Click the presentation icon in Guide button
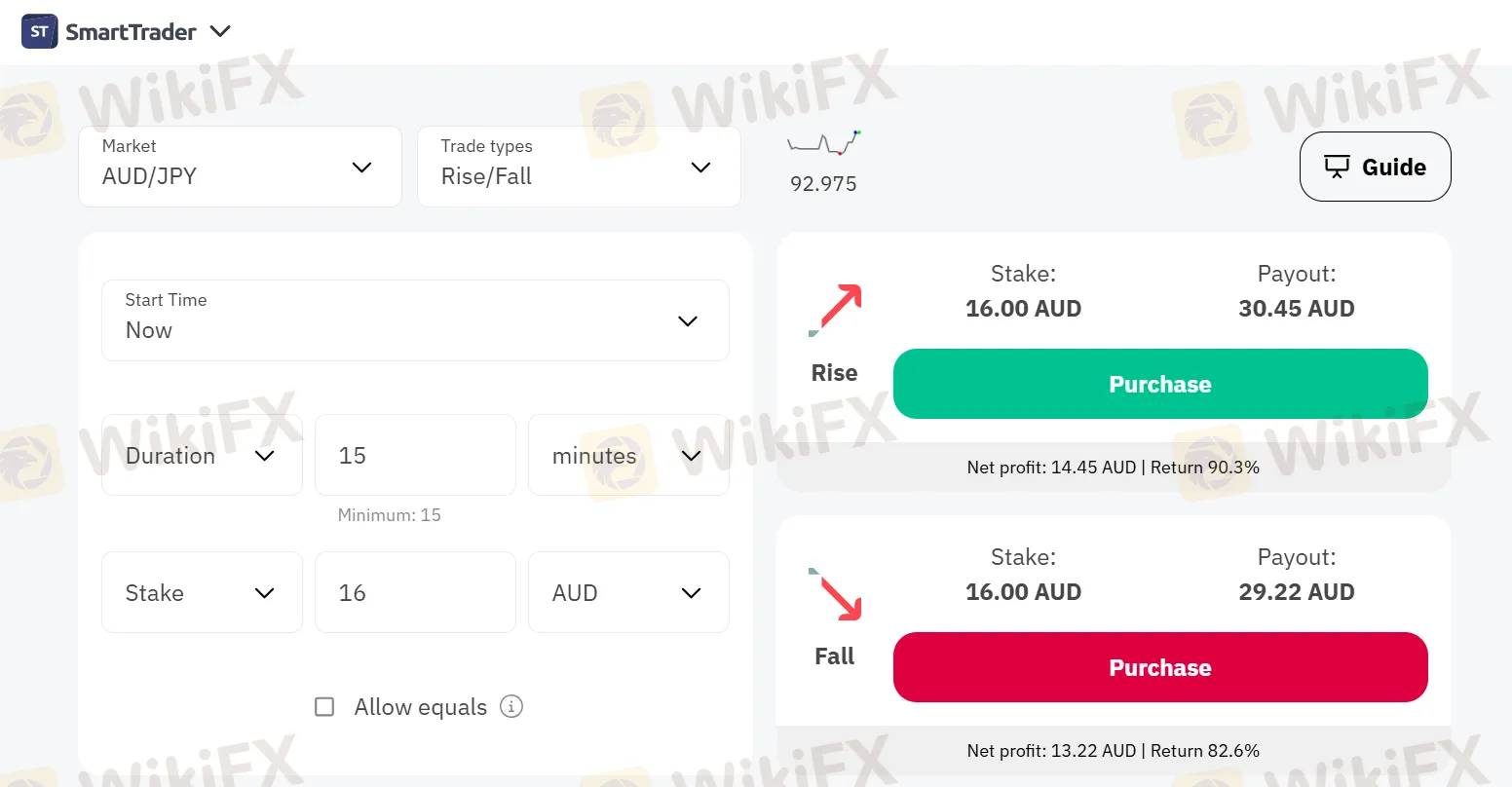 pos(1337,167)
